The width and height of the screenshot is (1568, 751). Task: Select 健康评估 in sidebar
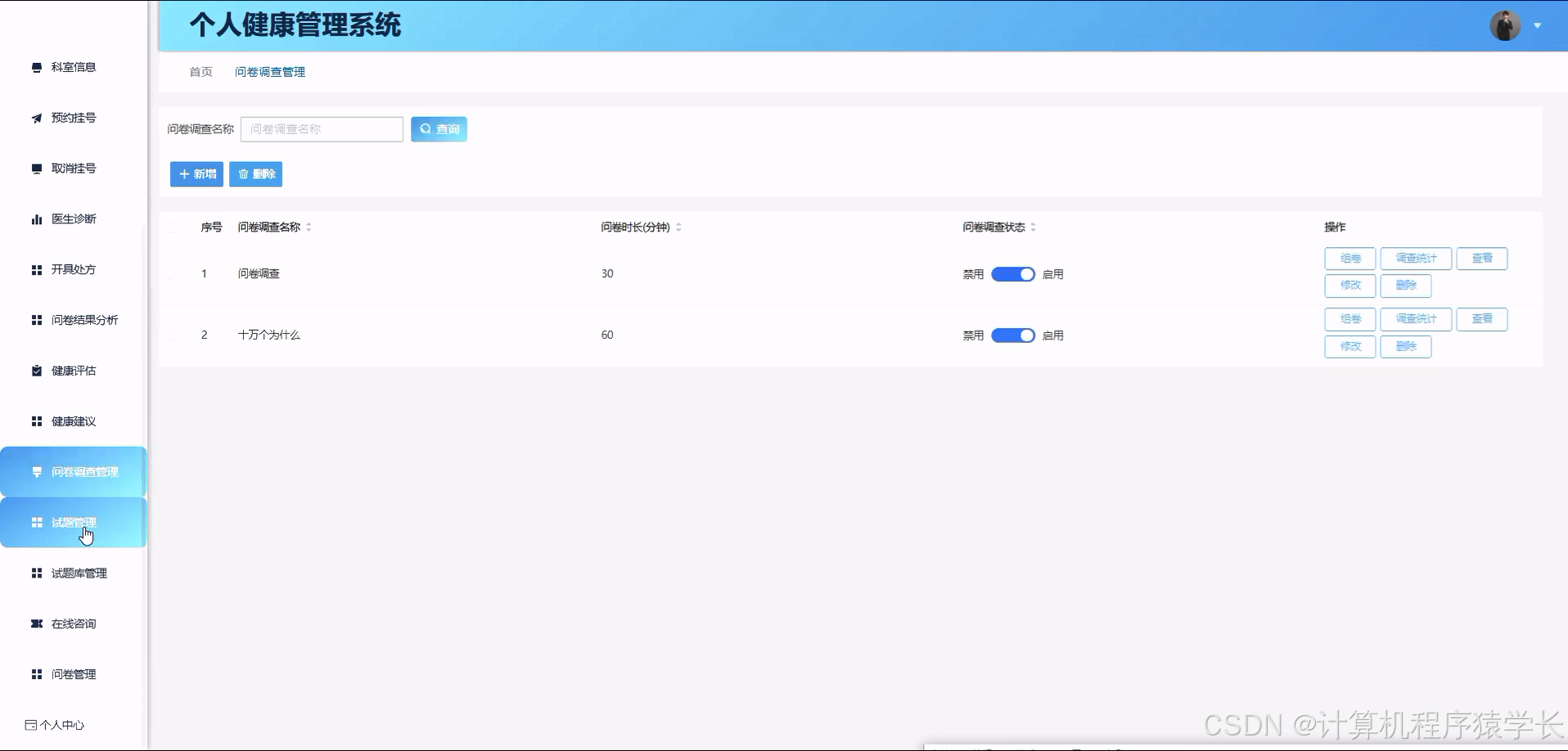tap(74, 371)
